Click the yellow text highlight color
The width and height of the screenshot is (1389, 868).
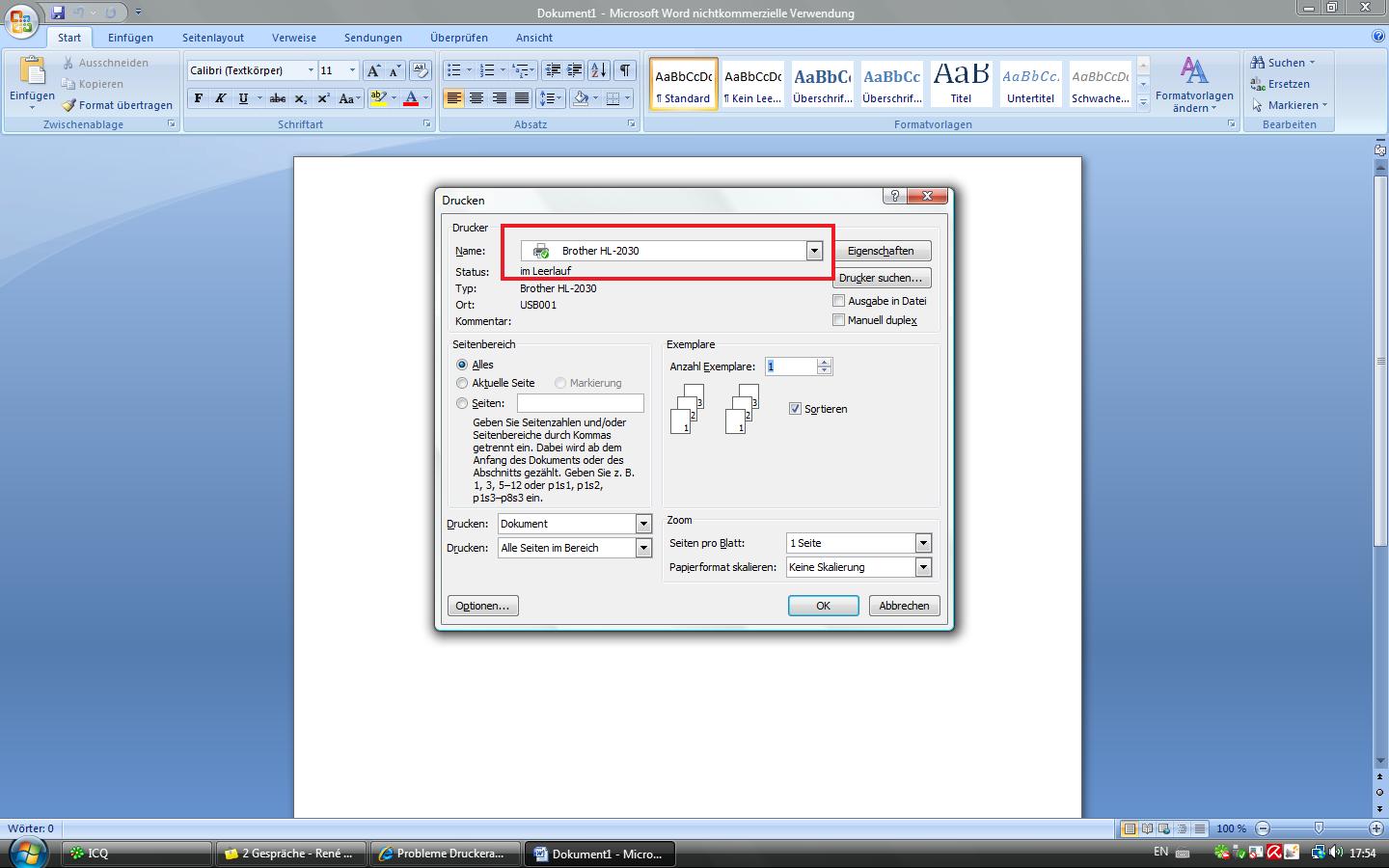click(x=377, y=98)
